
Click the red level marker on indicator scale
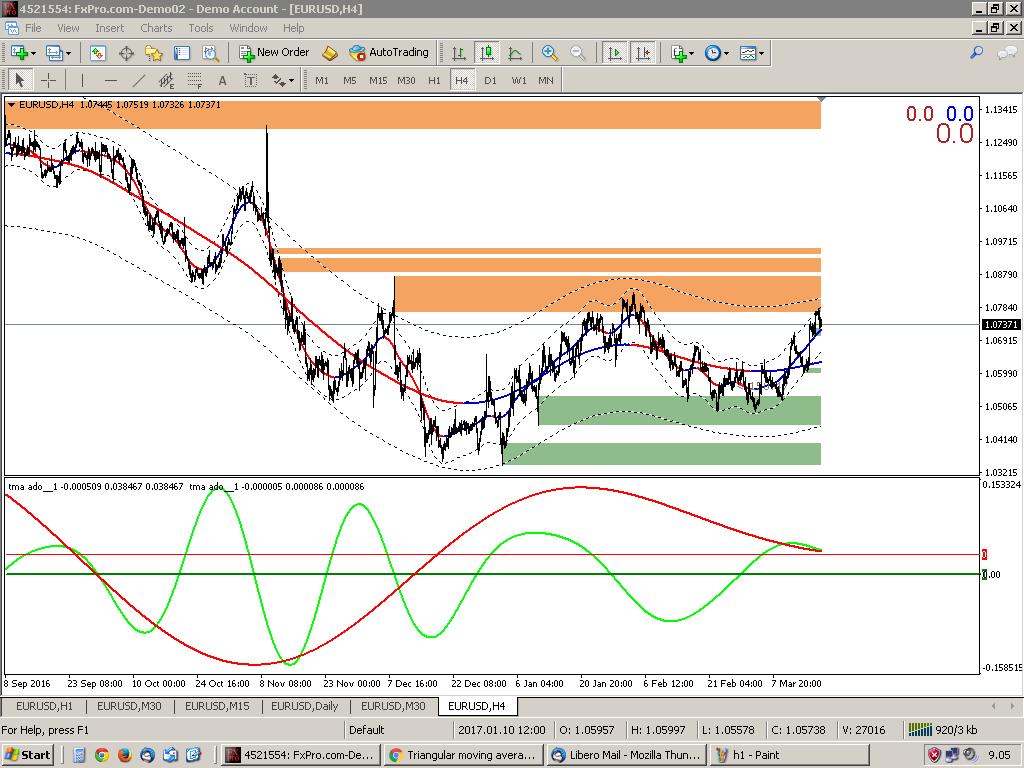click(984, 554)
